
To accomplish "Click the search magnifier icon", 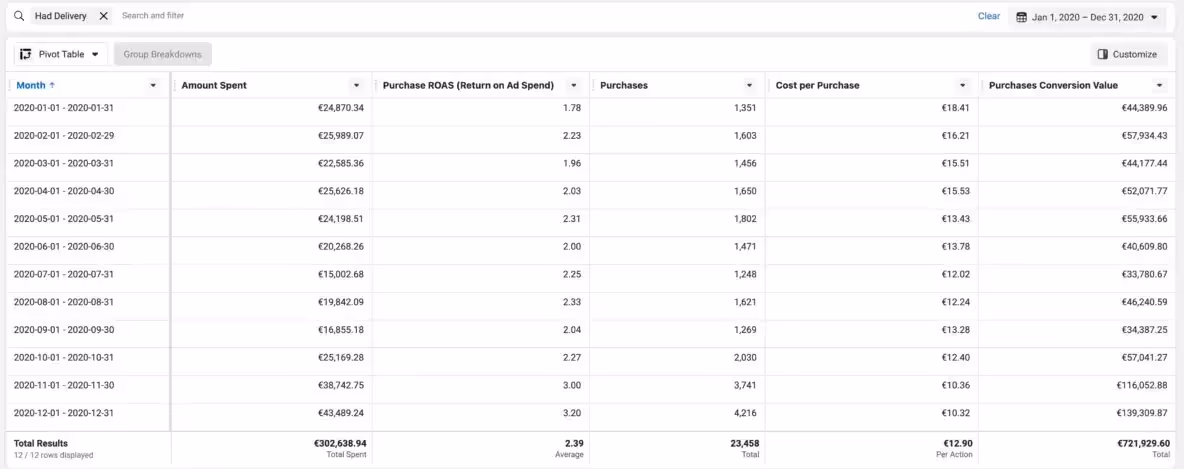I will coord(20,16).
